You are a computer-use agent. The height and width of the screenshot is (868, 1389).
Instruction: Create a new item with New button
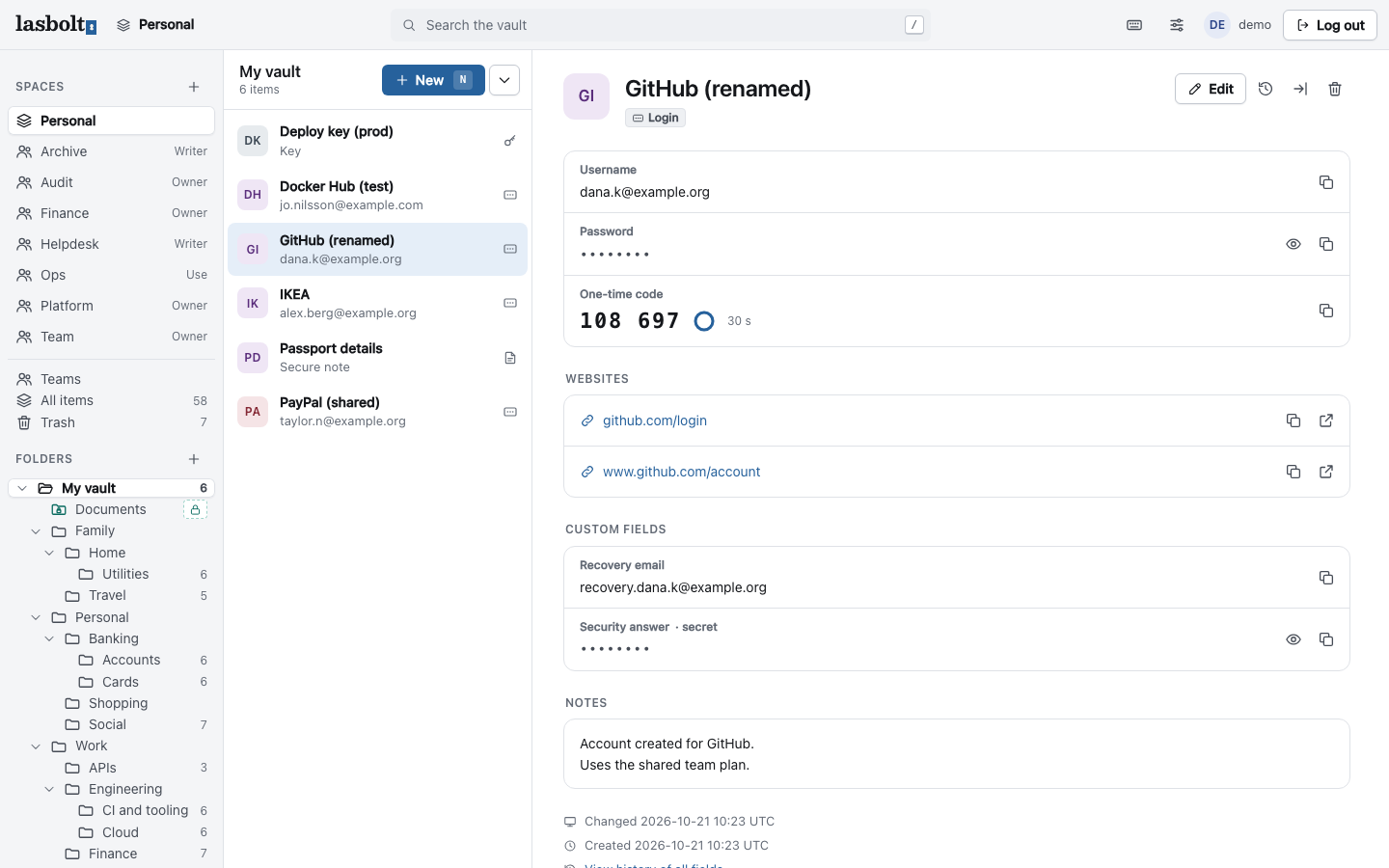click(x=433, y=80)
